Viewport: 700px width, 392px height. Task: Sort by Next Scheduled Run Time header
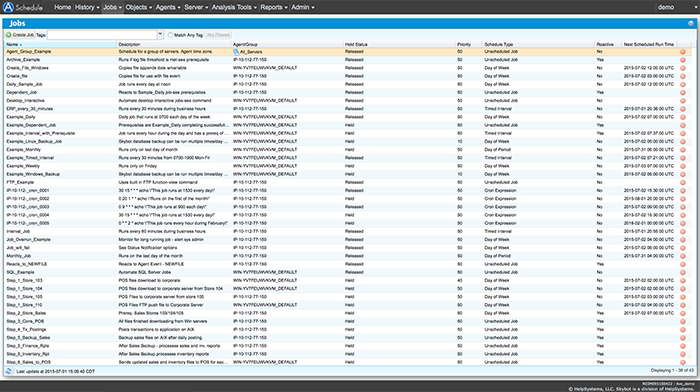(650, 44)
